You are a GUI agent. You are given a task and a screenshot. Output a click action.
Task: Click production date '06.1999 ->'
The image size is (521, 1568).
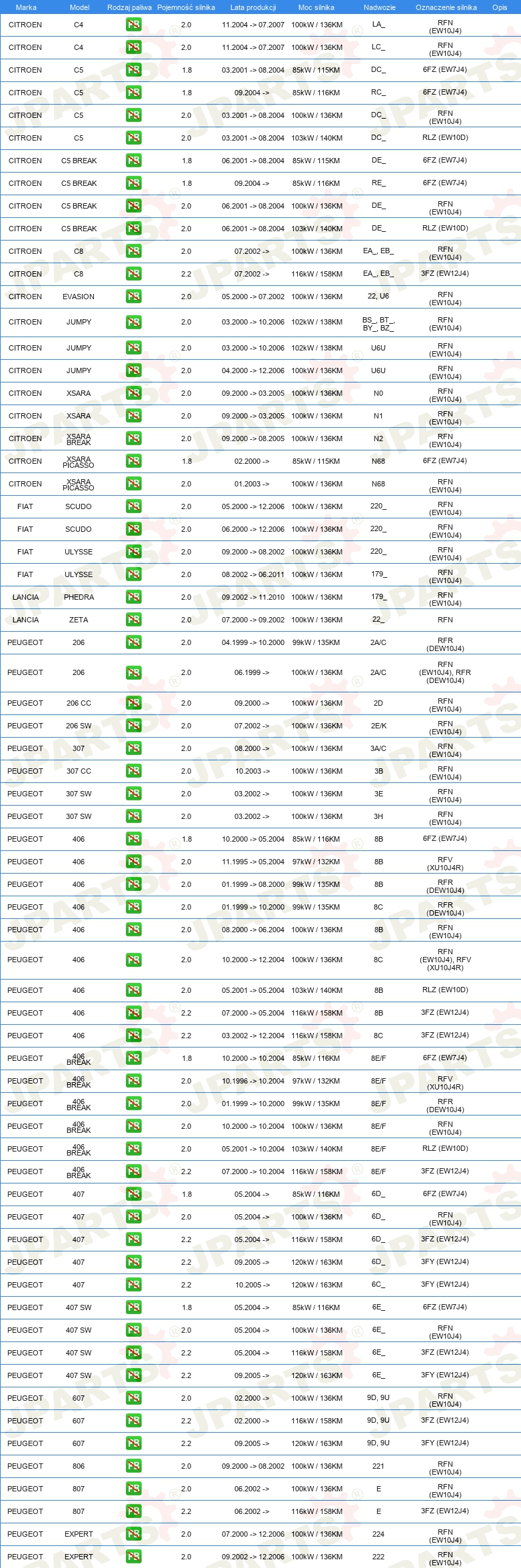tap(252, 672)
